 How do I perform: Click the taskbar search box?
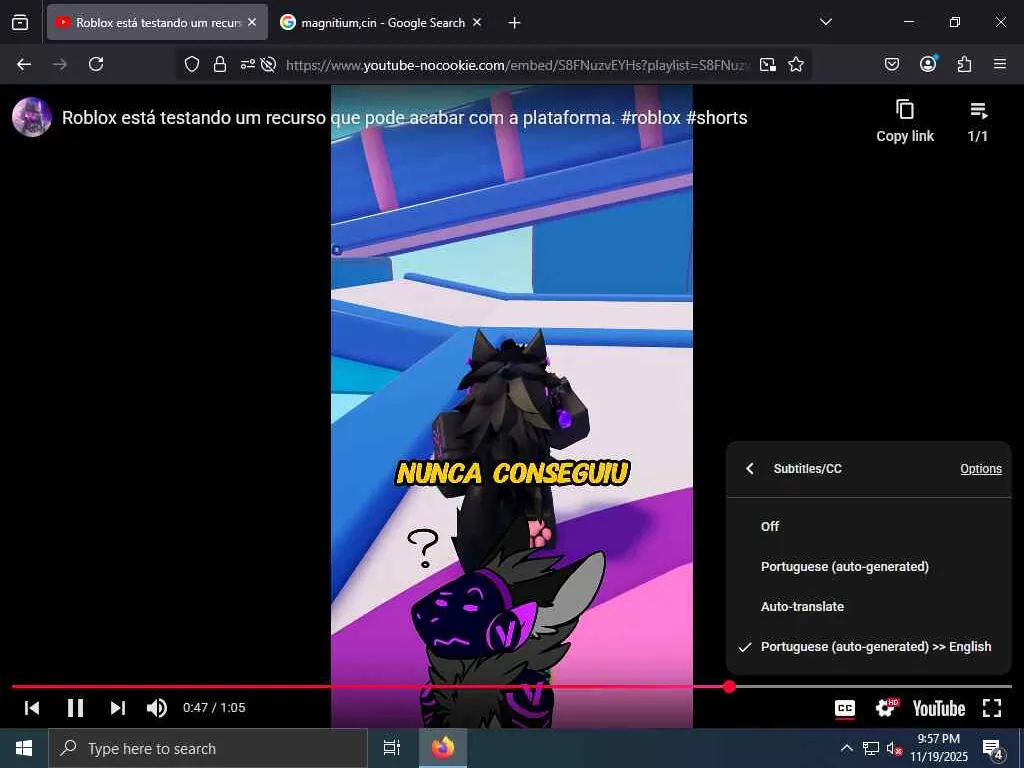coord(208,748)
